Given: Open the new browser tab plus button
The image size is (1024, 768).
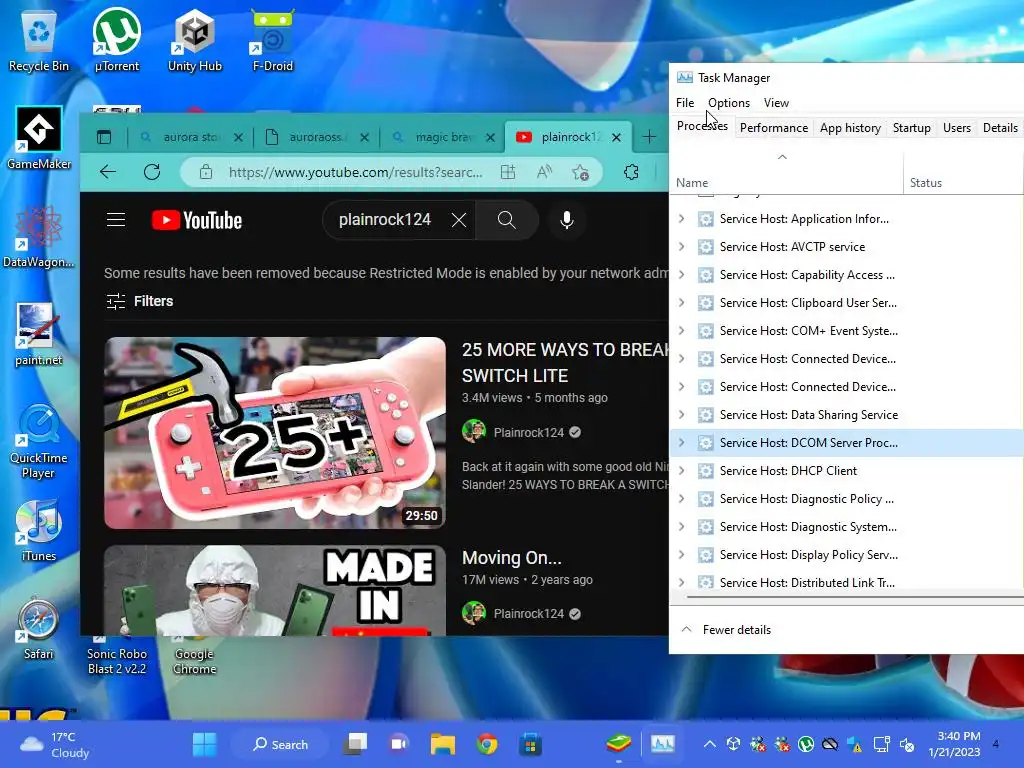Looking at the screenshot, I should click(649, 137).
